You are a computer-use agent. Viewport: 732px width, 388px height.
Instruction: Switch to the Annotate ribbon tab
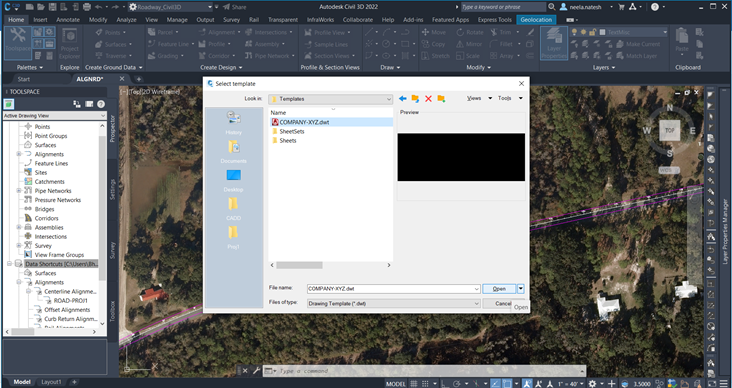(68, 20)
